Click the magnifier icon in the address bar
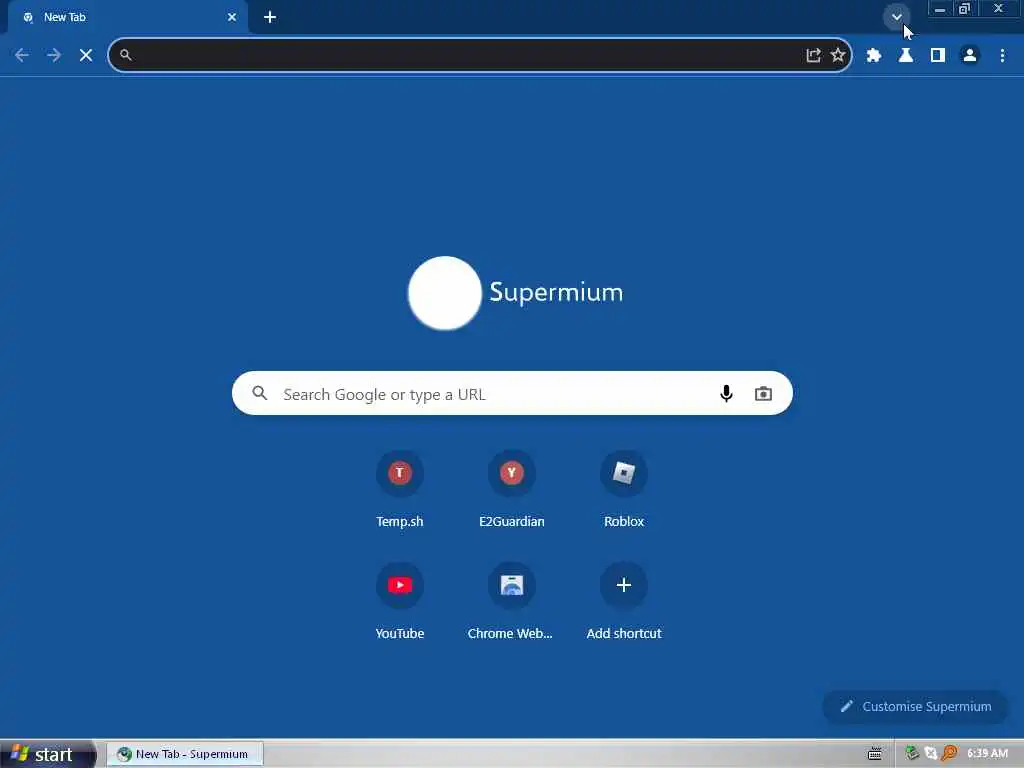This screenshot has height=768, width=1024. (x=126, y=56)
